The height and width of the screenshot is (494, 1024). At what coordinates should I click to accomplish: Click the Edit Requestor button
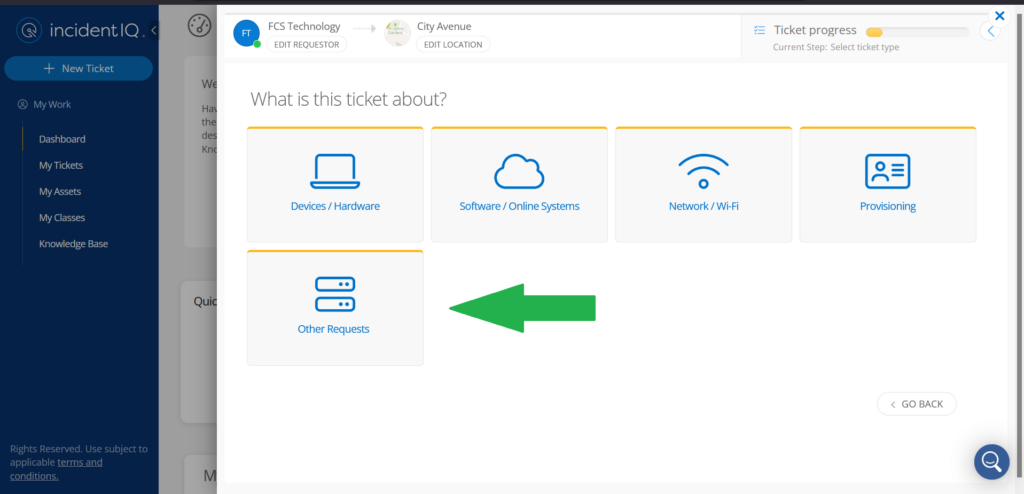(x=306, y=44)
